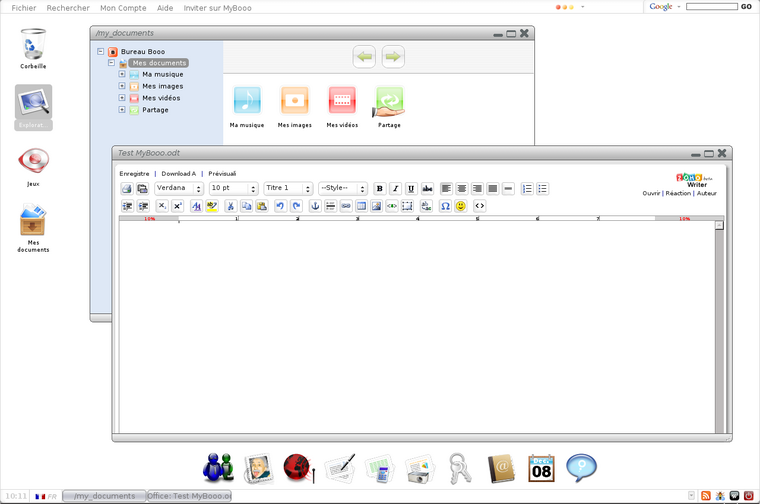Open Inviter sur MyBooo menu
The image size is (760, 504).
217,8
